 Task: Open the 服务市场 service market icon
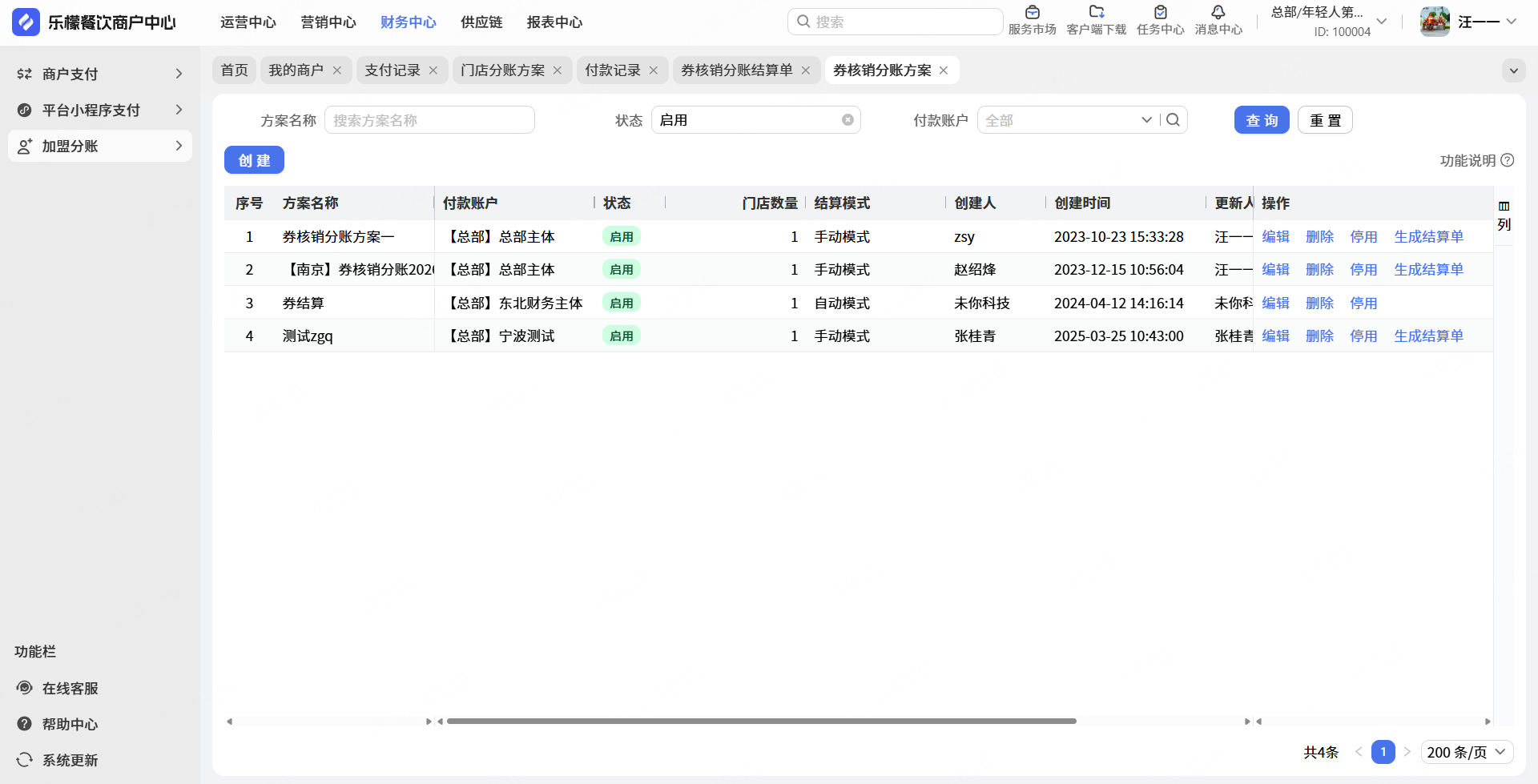tap(1032, 12)
